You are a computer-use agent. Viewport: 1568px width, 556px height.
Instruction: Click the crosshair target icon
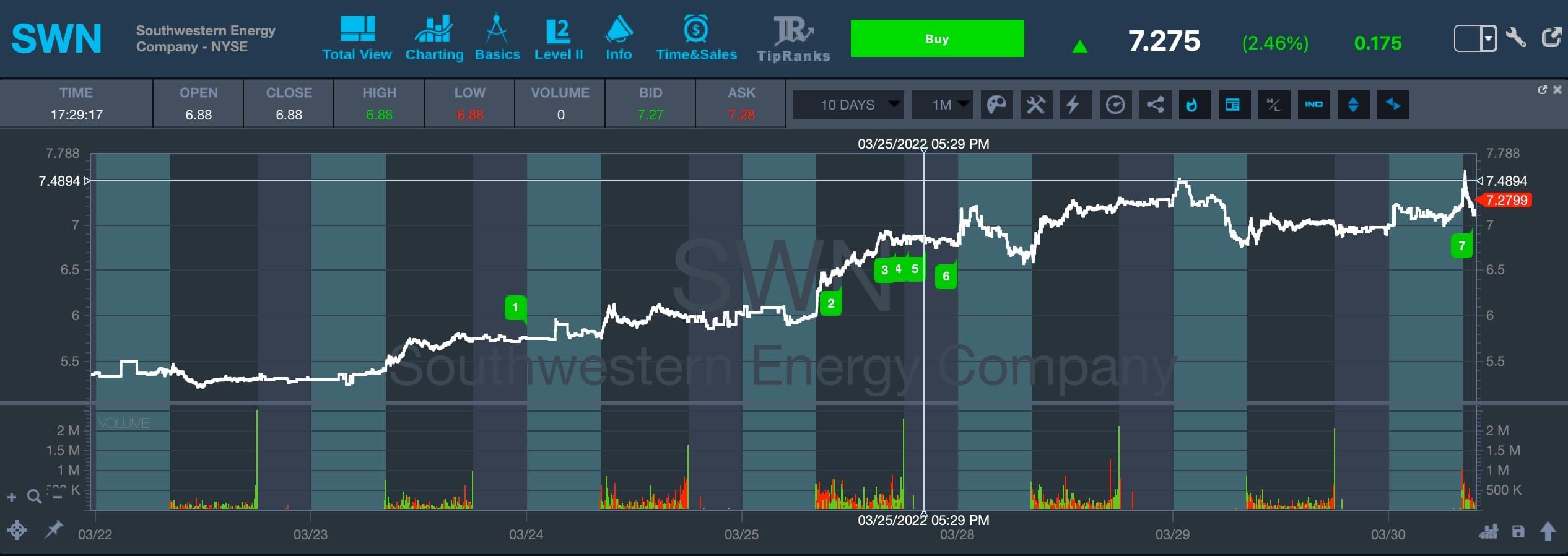point(17,530)
